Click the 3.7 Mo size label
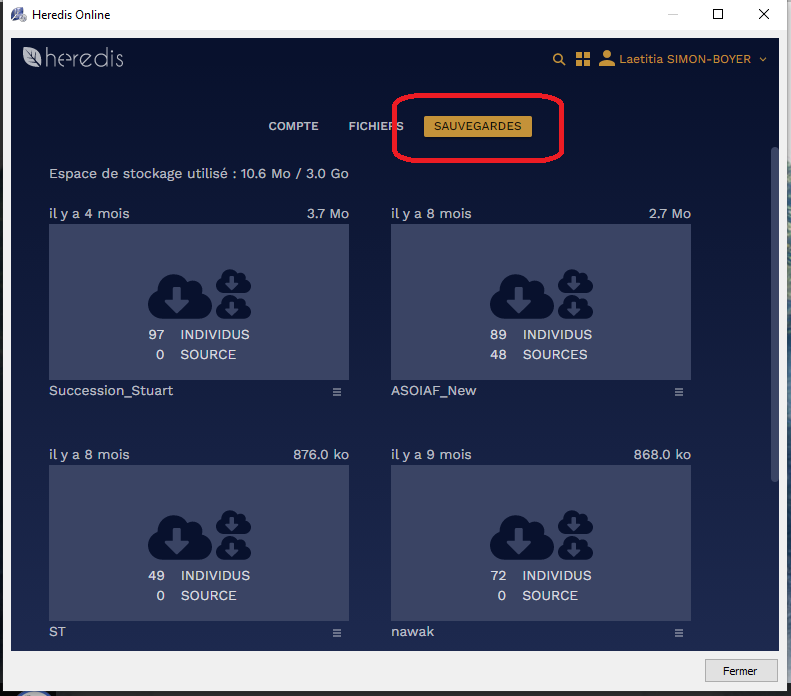The width and height of the screenshot is (791, 696). (x=328, y=214)
